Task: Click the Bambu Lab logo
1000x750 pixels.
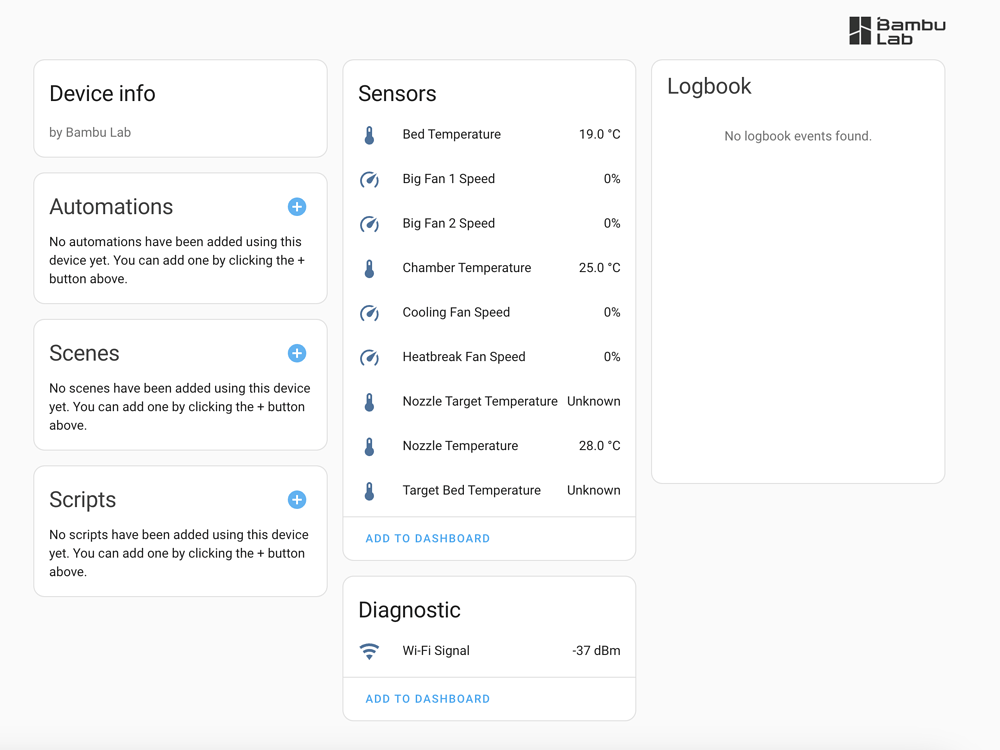Action: 895,30
